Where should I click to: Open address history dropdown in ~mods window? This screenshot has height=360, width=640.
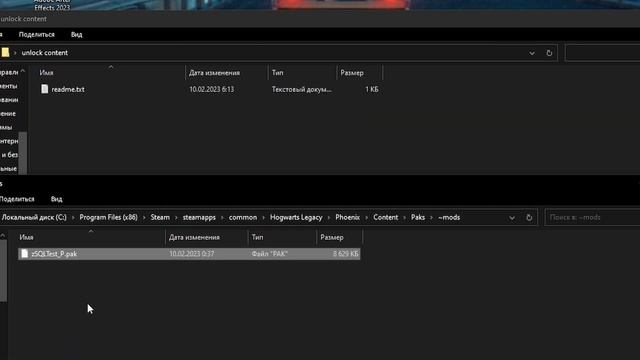[x=512, y=218]
